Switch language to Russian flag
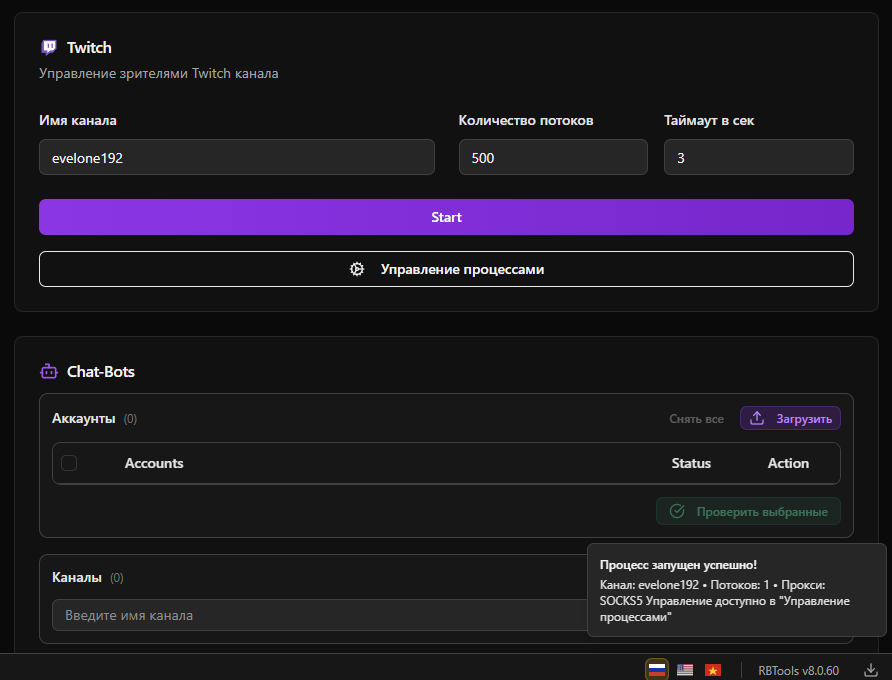 pos(657,670)
